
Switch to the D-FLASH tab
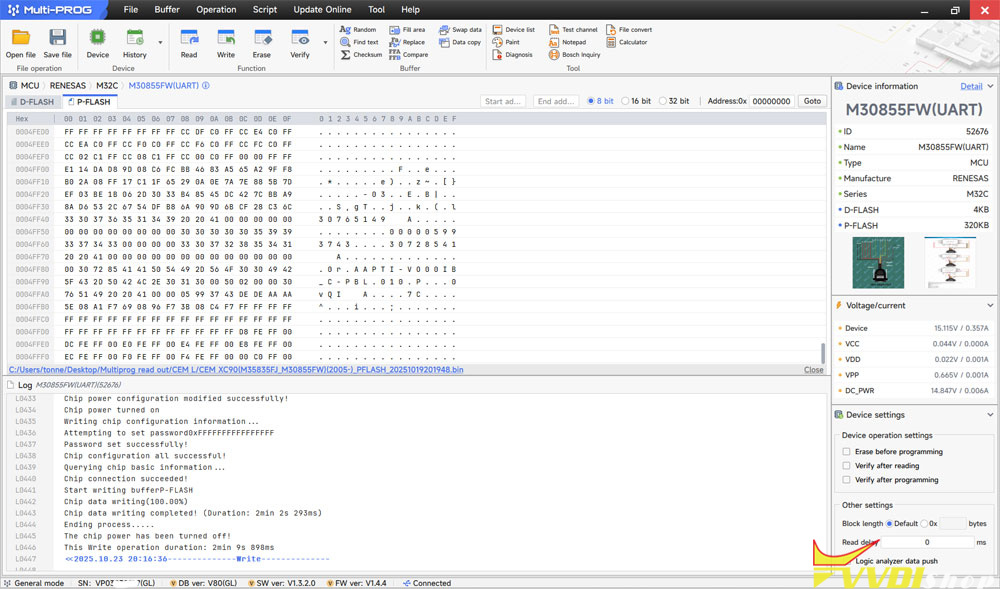tap(34, 102)
